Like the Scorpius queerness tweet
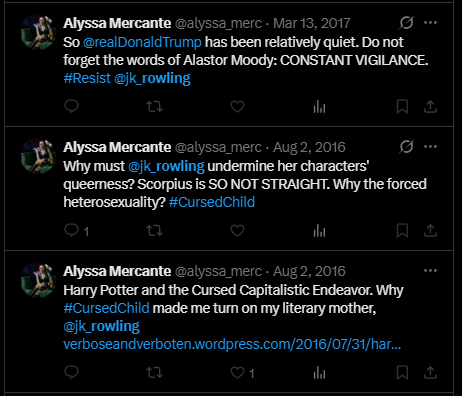 [x=237, y=230]
